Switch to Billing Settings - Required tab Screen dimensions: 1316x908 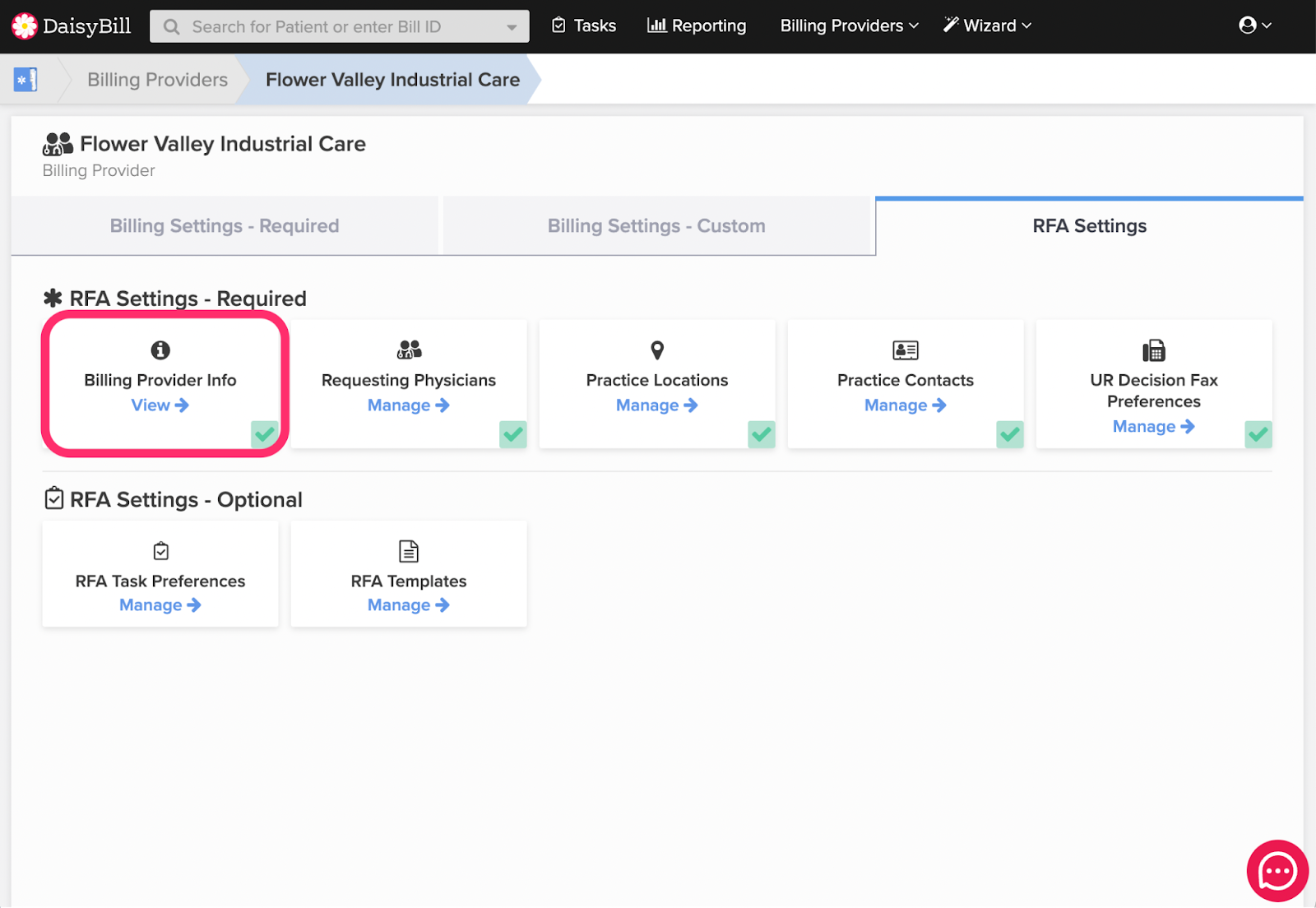pos(225,225)
